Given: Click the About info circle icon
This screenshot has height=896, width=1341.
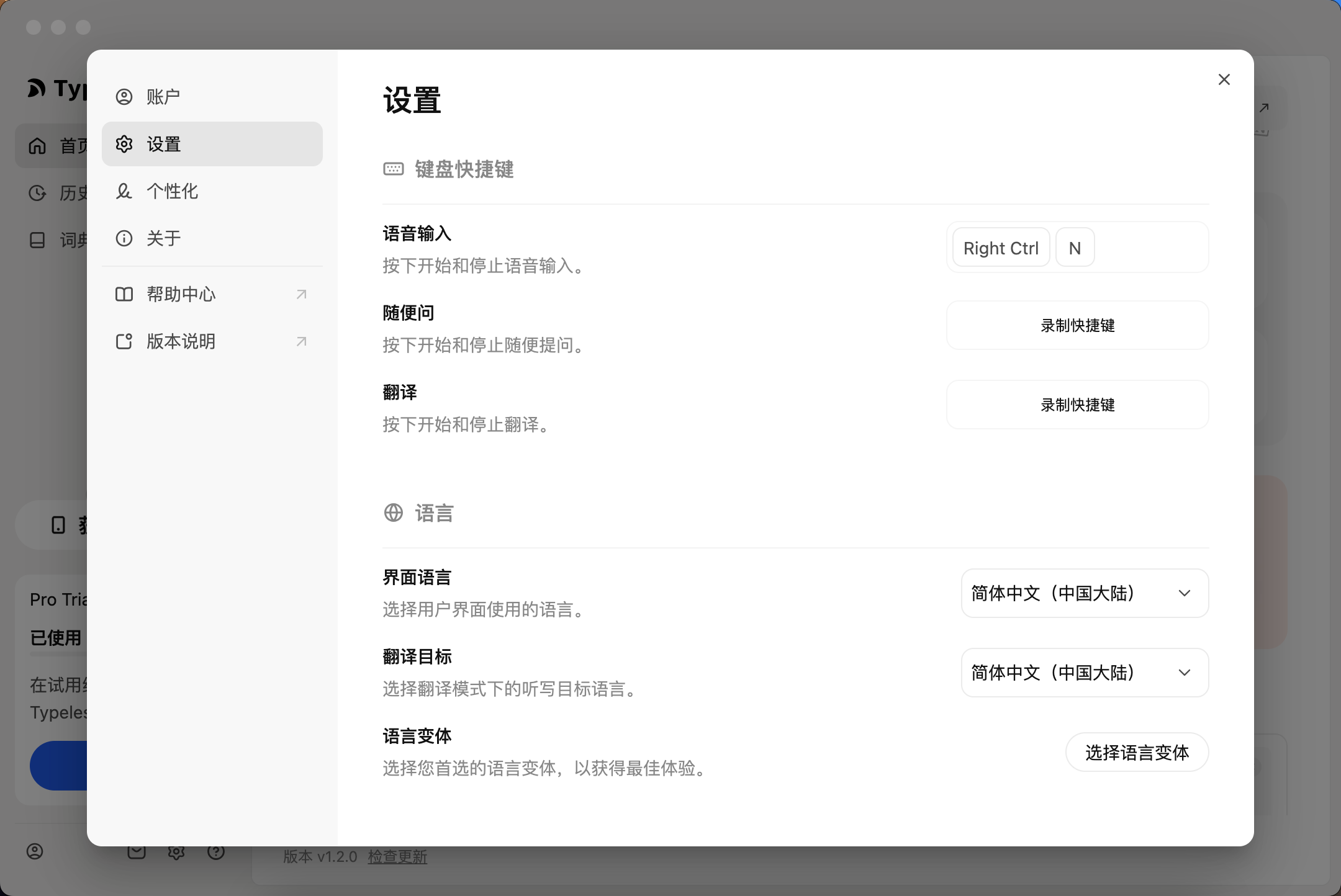Looking at the screenshot, I should 124,238.
